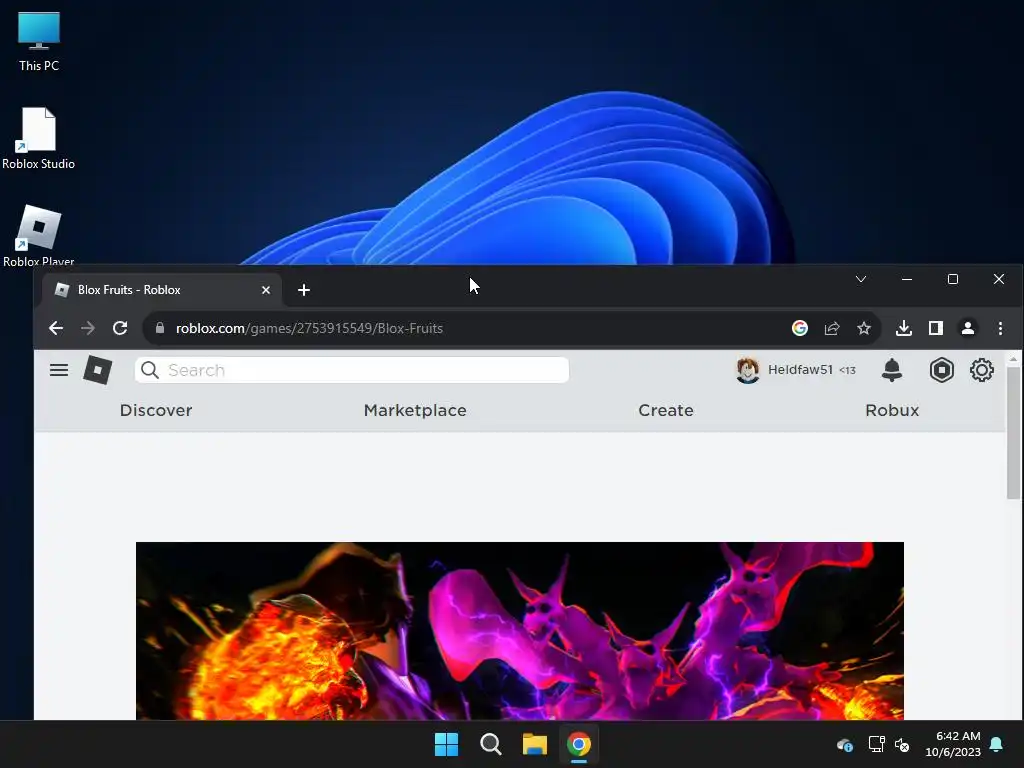The height and width of the screenshot is (768, 1024).
Task: Click the Blox Fruits game banner image
Action: pyautogui.click(x=520, y=631)
